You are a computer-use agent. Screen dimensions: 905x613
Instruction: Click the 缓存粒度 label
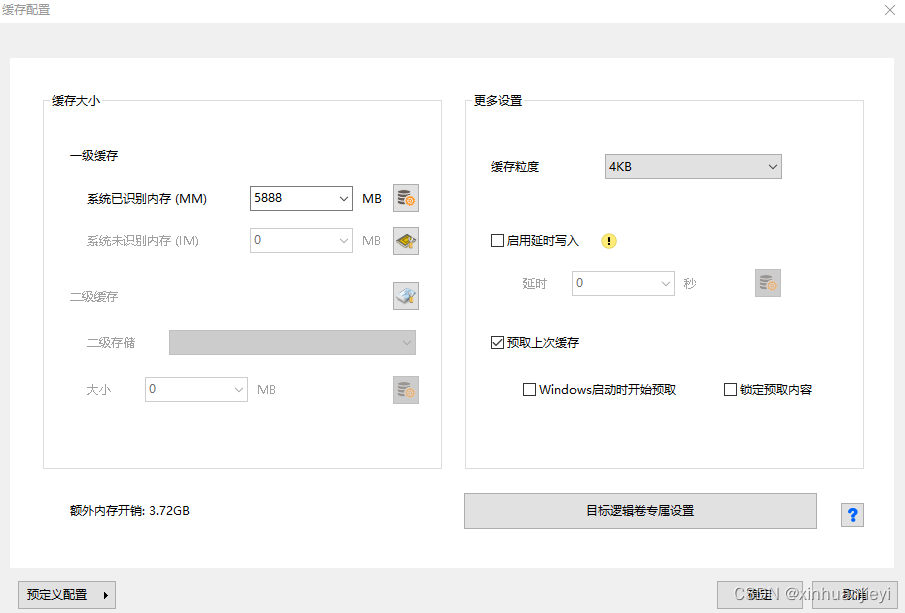515,167
